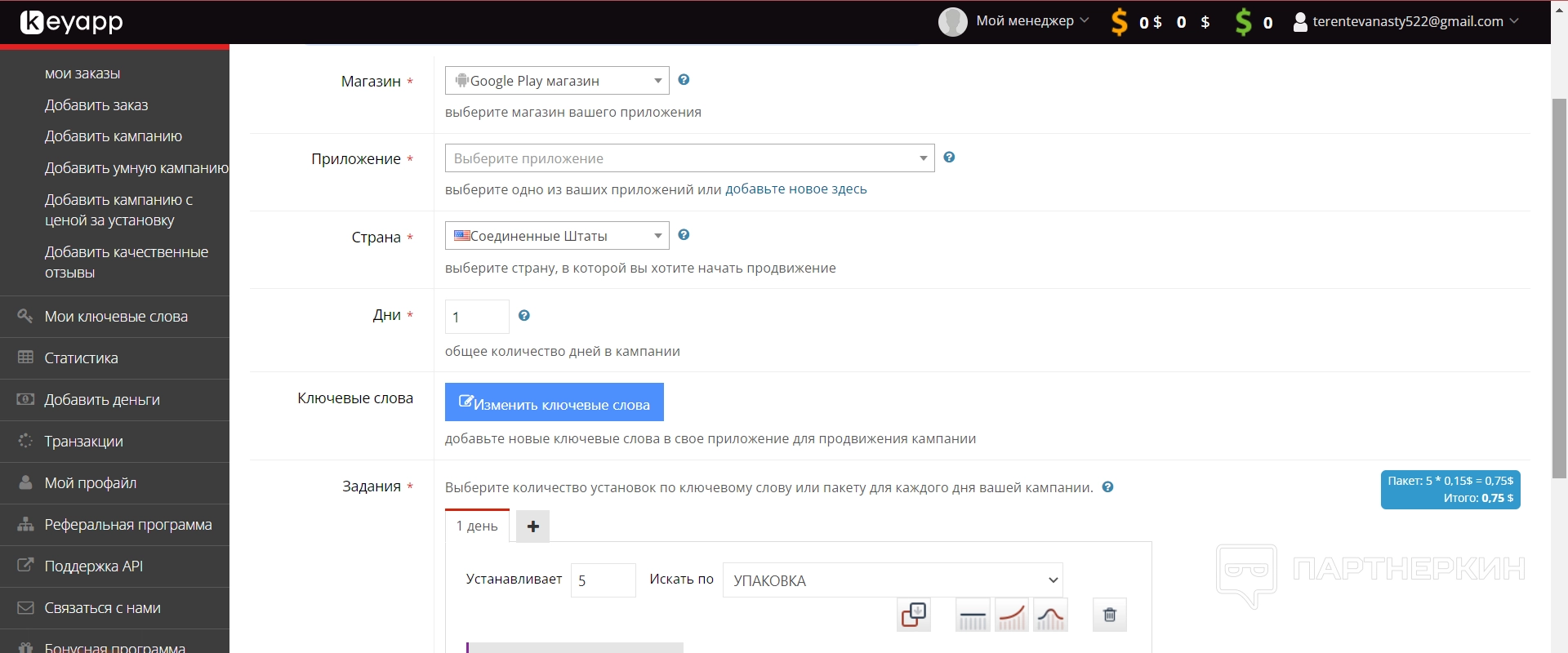Click the manager avatar picture

pyautogui.click(x=953, y=22)
